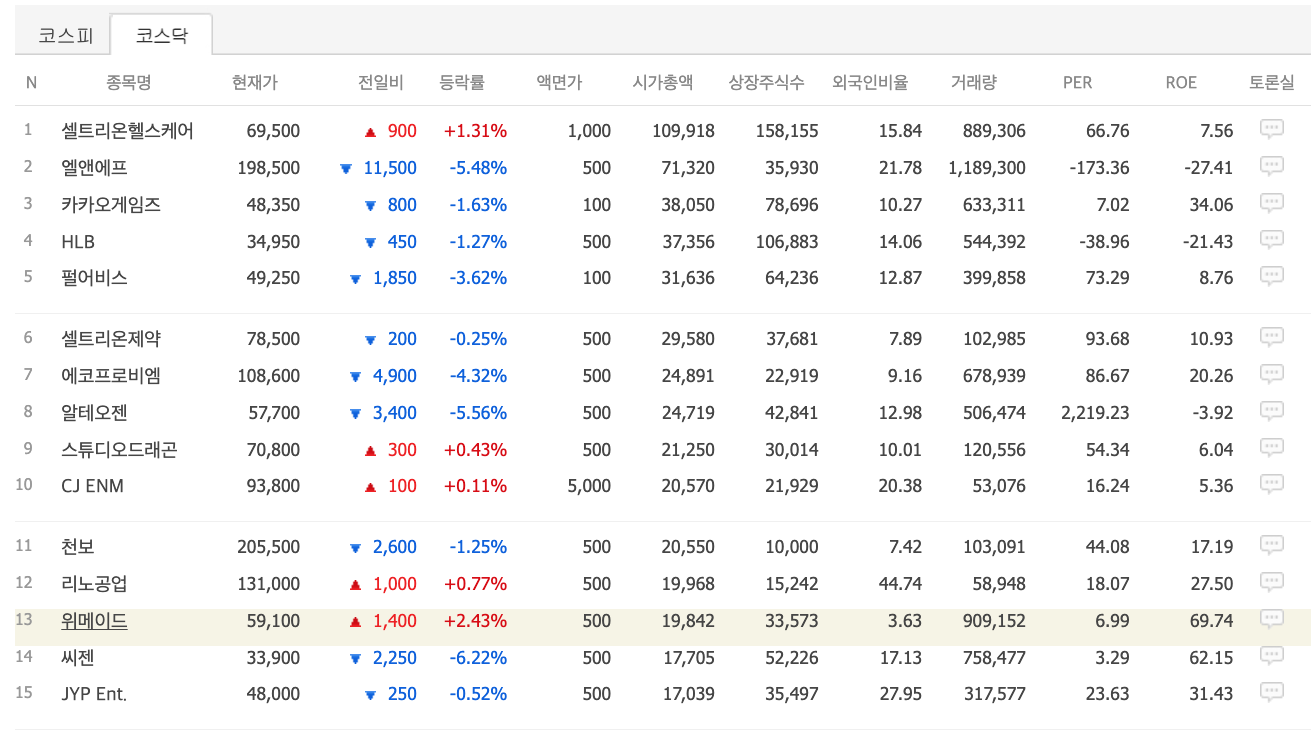The image size is (1312, 738).
Task: Click the ROE value 69.74
Action: [x=1212, y=621]
